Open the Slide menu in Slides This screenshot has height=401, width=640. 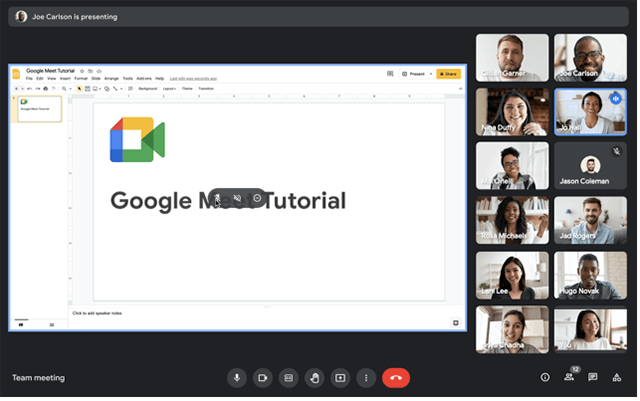[x=96, y=78]
